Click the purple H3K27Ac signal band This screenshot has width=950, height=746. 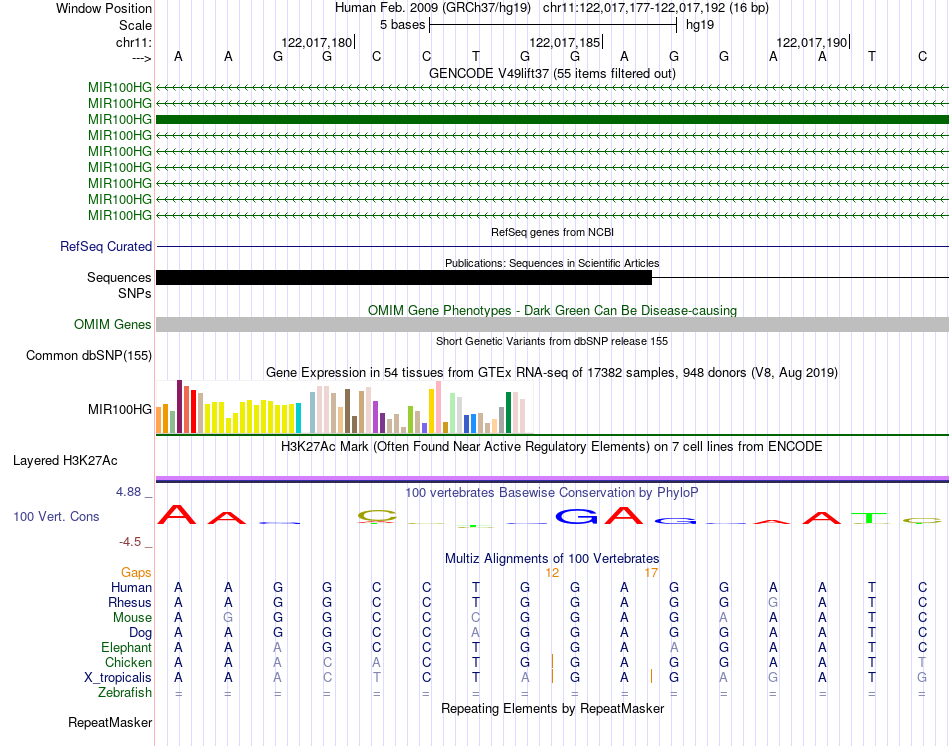coord(552,479)
